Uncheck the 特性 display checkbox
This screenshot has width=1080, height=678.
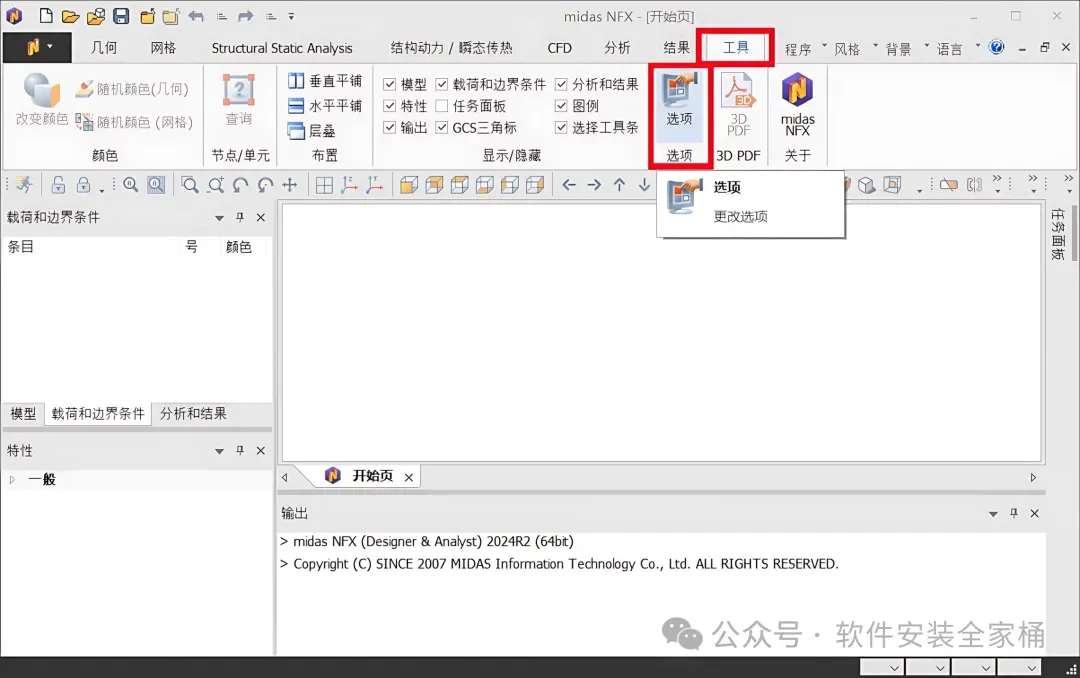pyautogui.click(x=390, y=105)
